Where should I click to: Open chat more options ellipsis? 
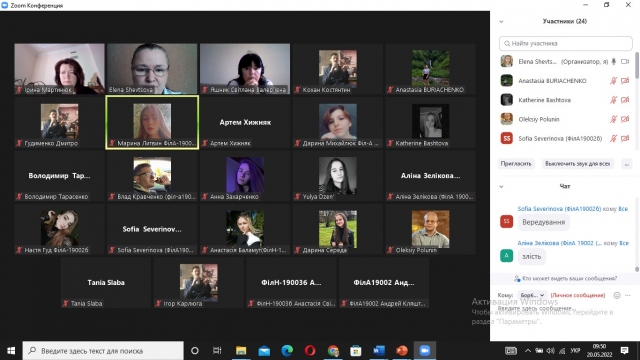coord(628,295)
